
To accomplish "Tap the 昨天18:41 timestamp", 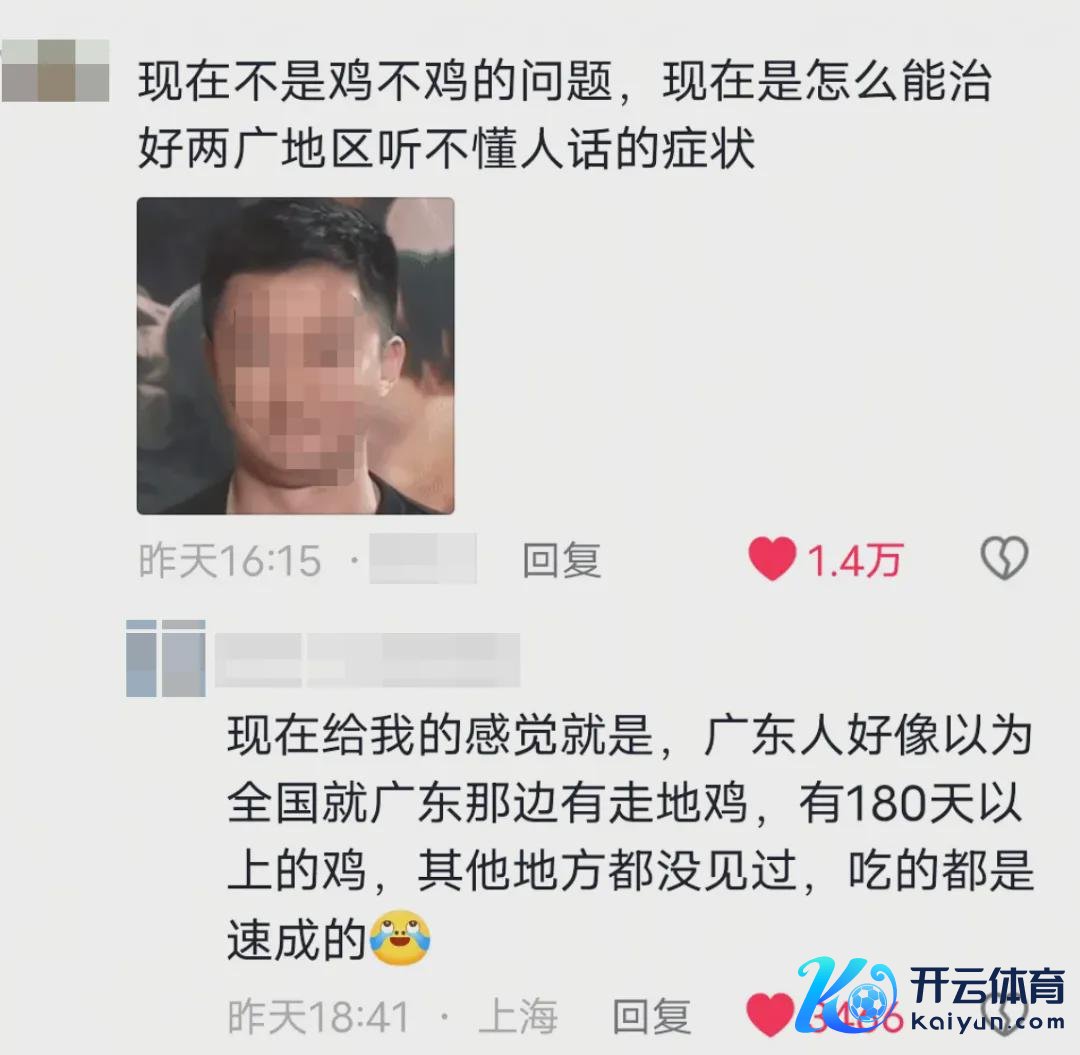I will point(319,1016).
